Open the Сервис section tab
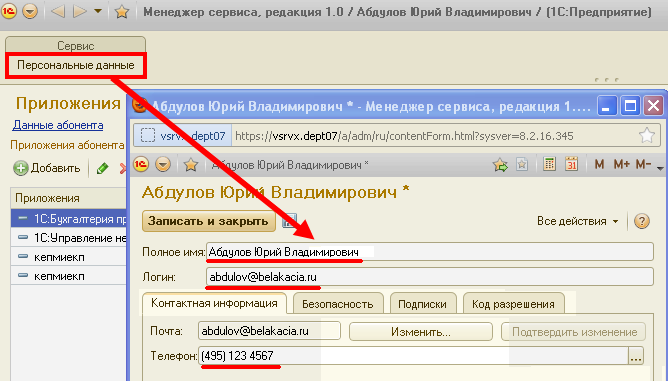Viewport: 668px width, 381px height. pyautogui.click(x=75, y=45)
